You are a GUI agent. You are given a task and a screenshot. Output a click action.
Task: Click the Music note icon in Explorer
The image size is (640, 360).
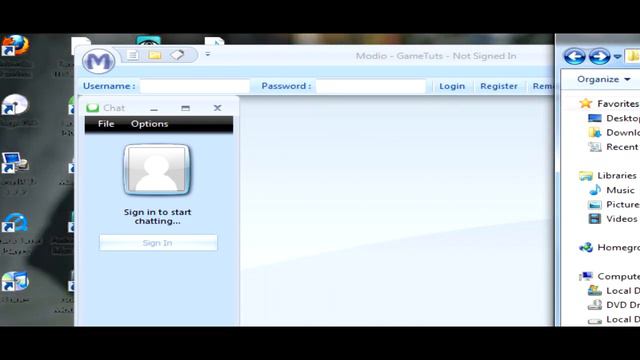(x=595, y=190)
